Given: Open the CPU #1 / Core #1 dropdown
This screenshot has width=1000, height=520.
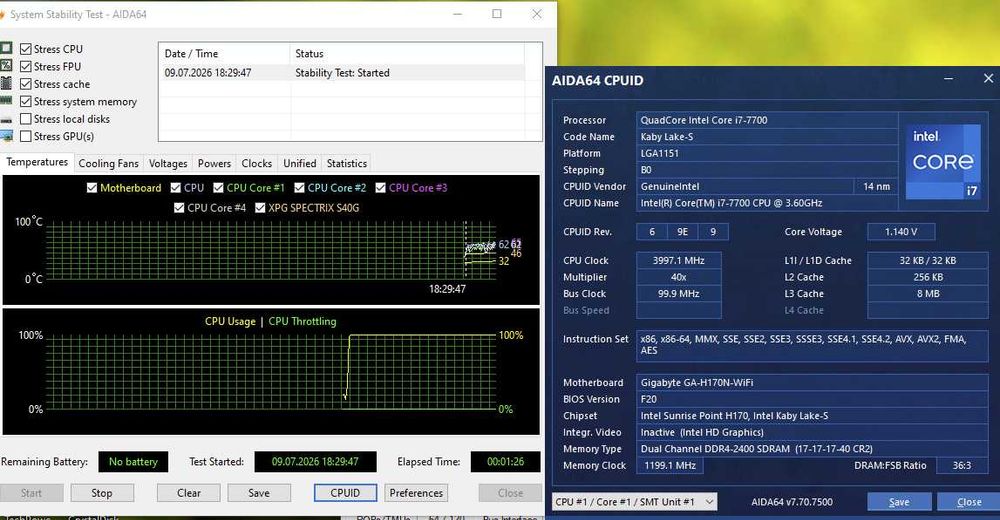Looking at the screenshot, I should pos(634,501).
